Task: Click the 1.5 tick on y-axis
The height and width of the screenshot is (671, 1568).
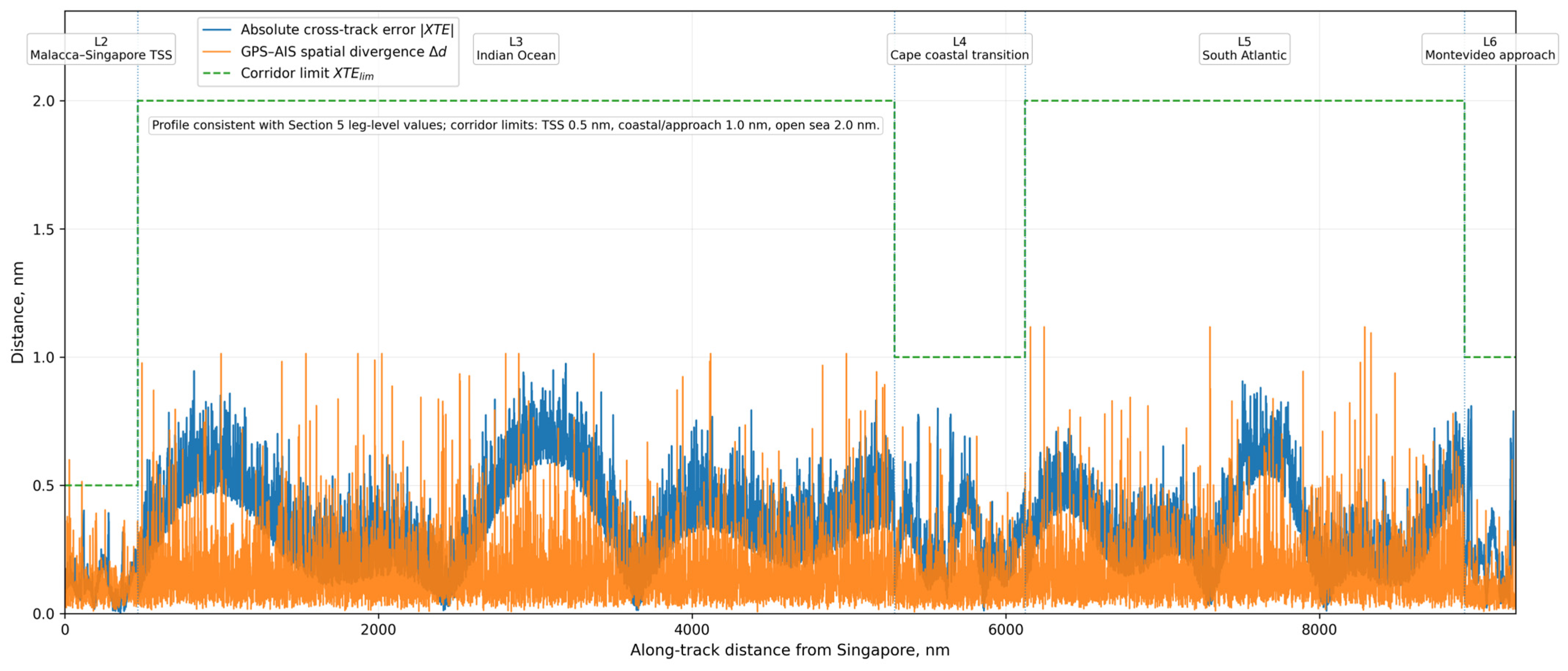Action: click(x=44, y=230)
